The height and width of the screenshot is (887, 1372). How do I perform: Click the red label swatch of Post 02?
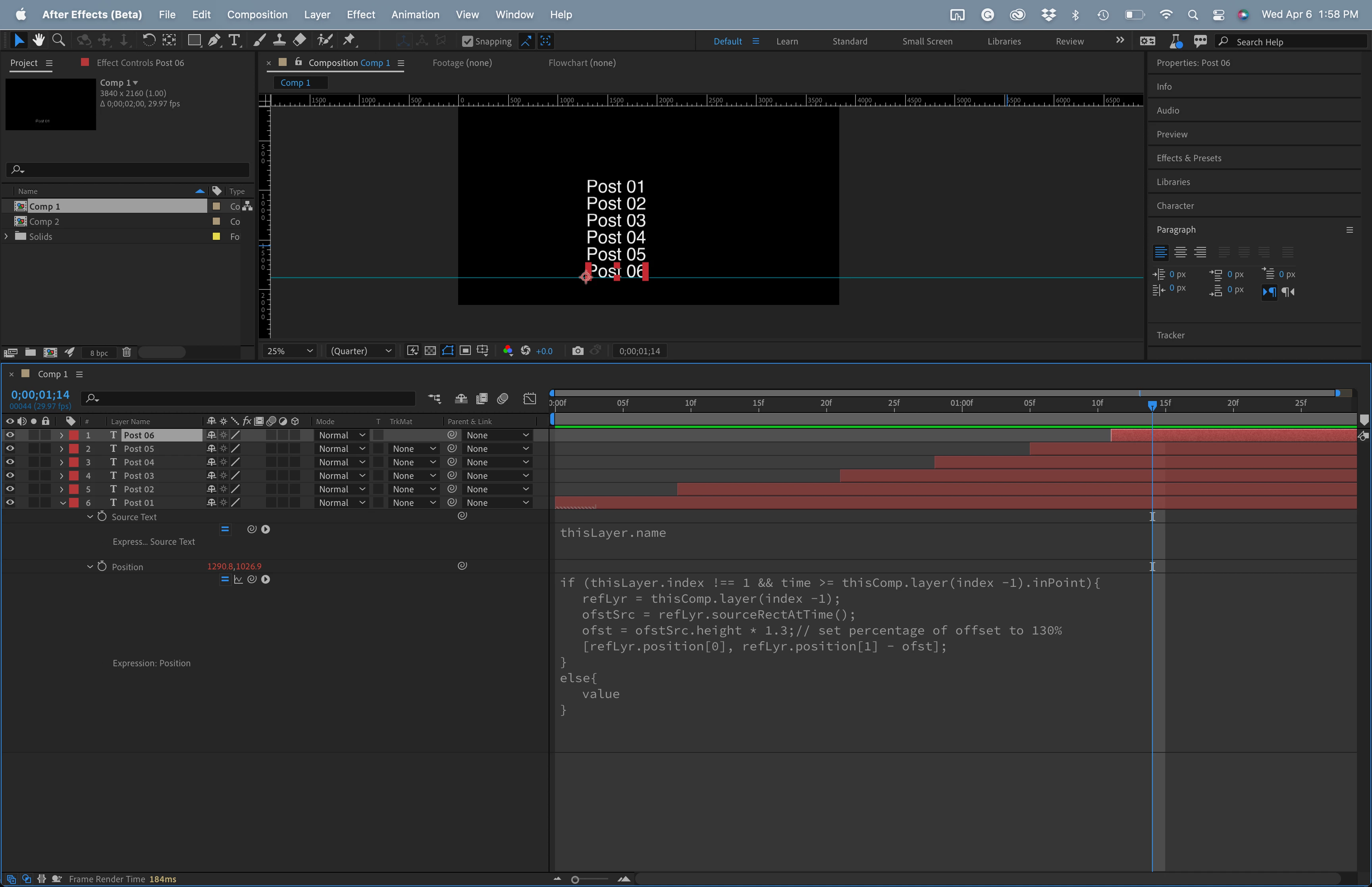74,489
